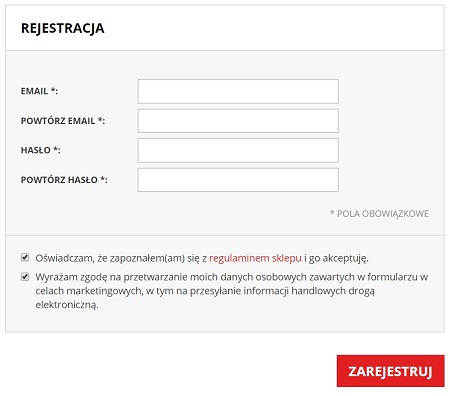
Task: Click the word 'elektroniczną' ending consent text
Action: pyautogui.click(x=67, y=305)
